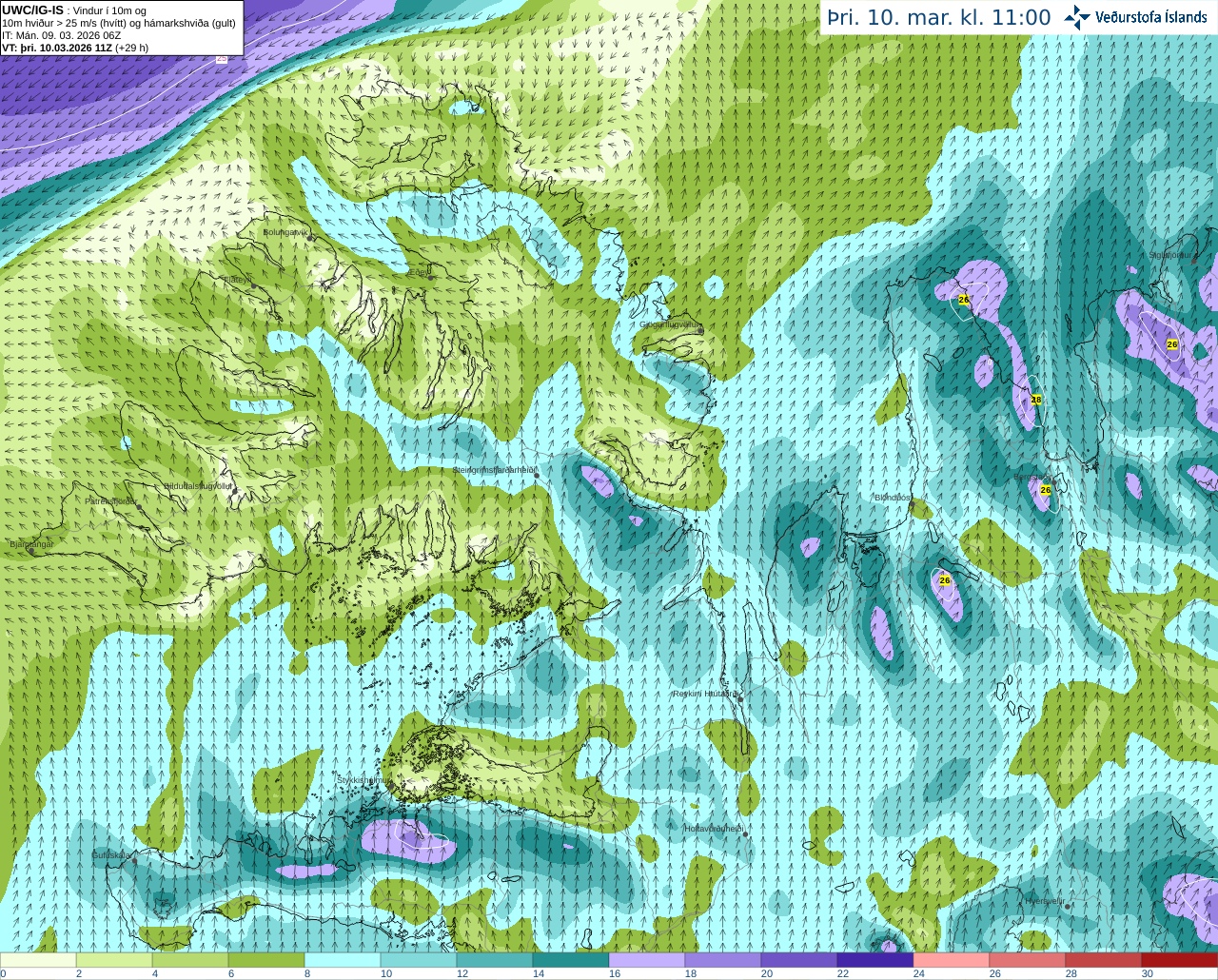Select the 6–8 m/s olive green legend swatch
Viewport: 1218px width, 980px height.
pos(266,960)
